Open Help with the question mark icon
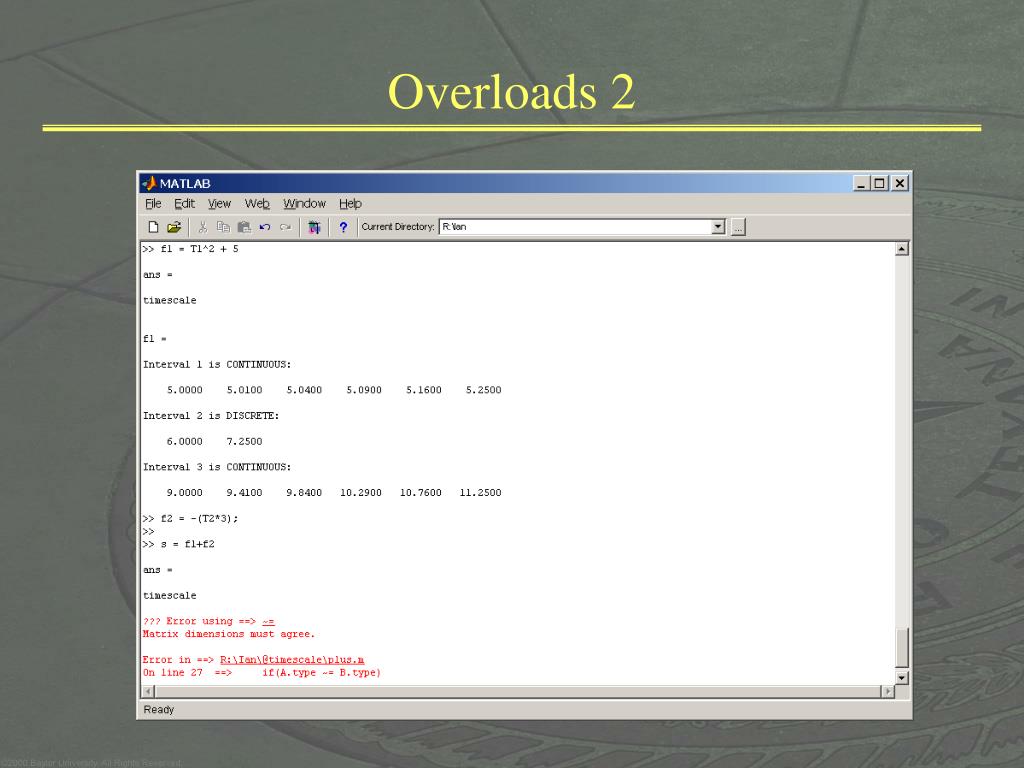 coord(343,227)
